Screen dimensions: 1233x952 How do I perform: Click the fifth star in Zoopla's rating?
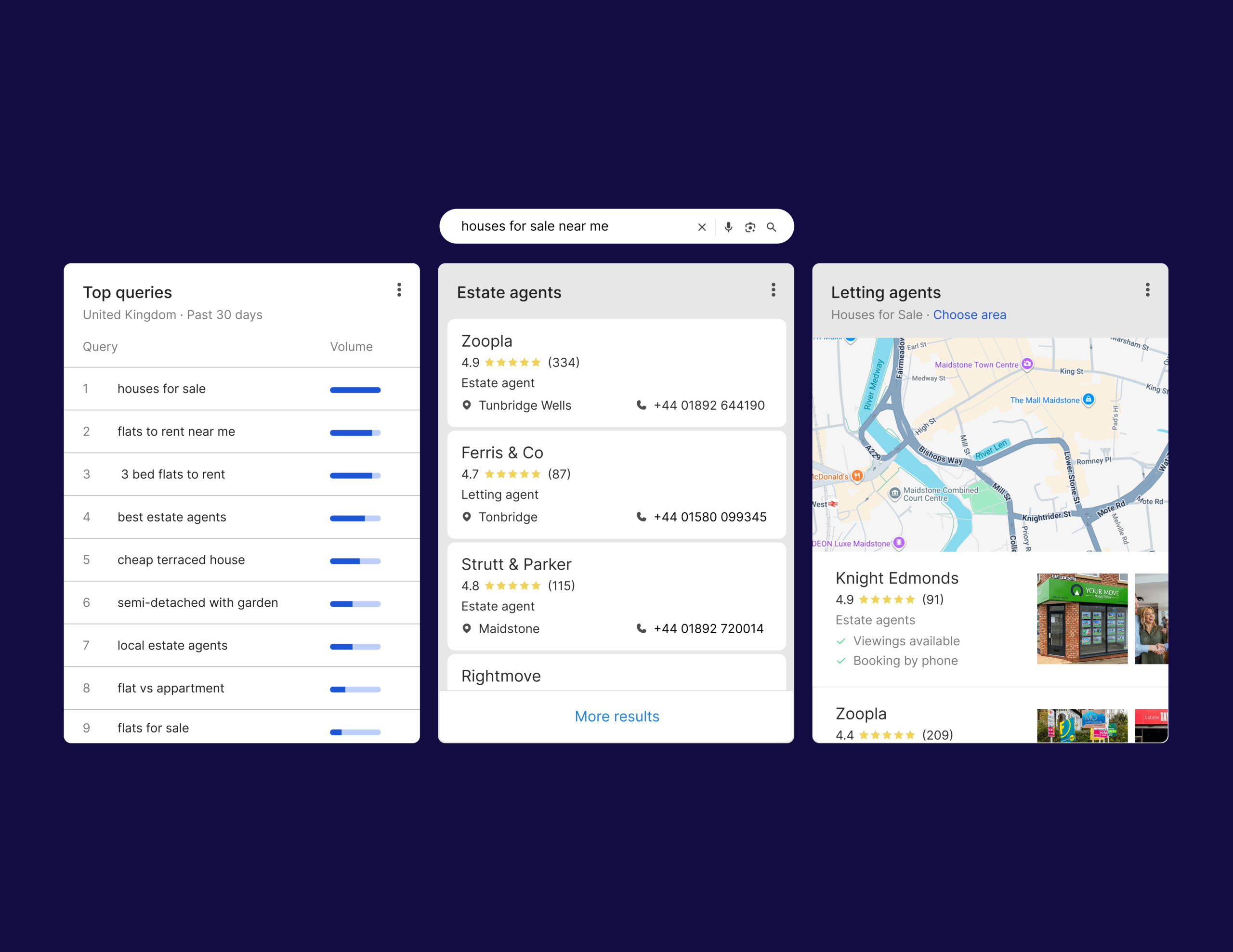pos(537,362)
